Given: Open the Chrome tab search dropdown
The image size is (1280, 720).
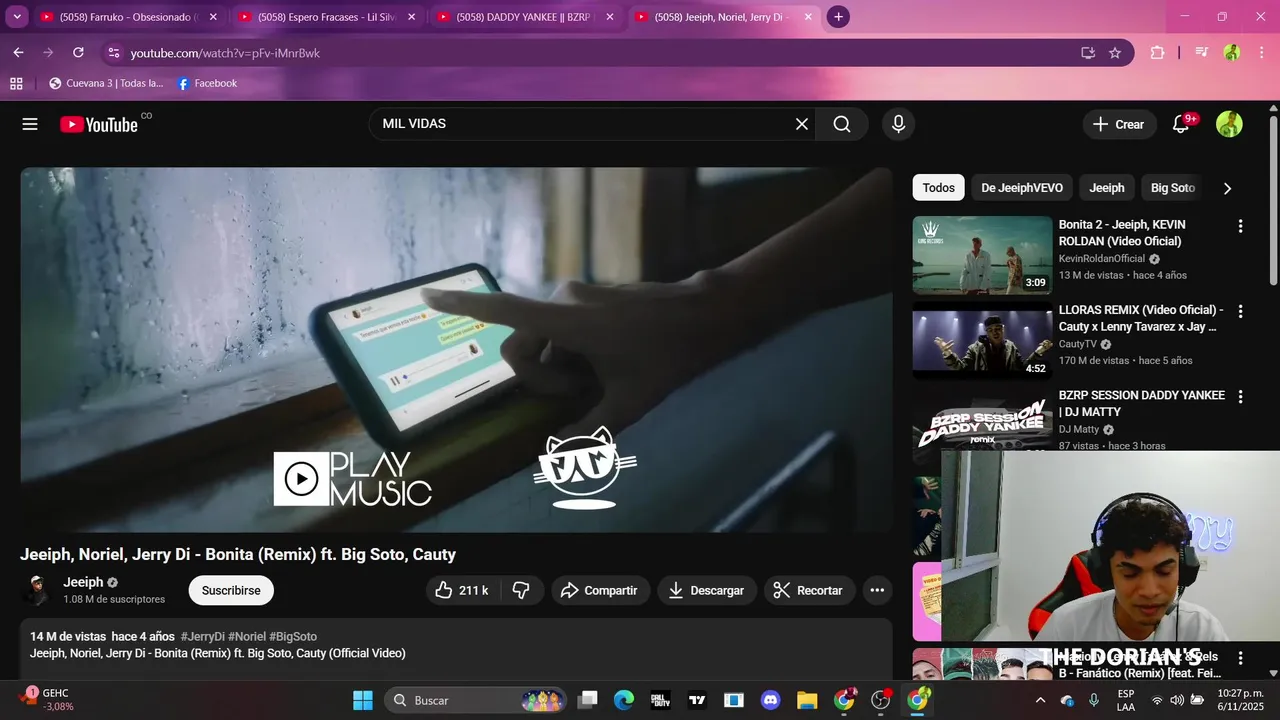Looking at the screenshot, I should click(17, 17).
